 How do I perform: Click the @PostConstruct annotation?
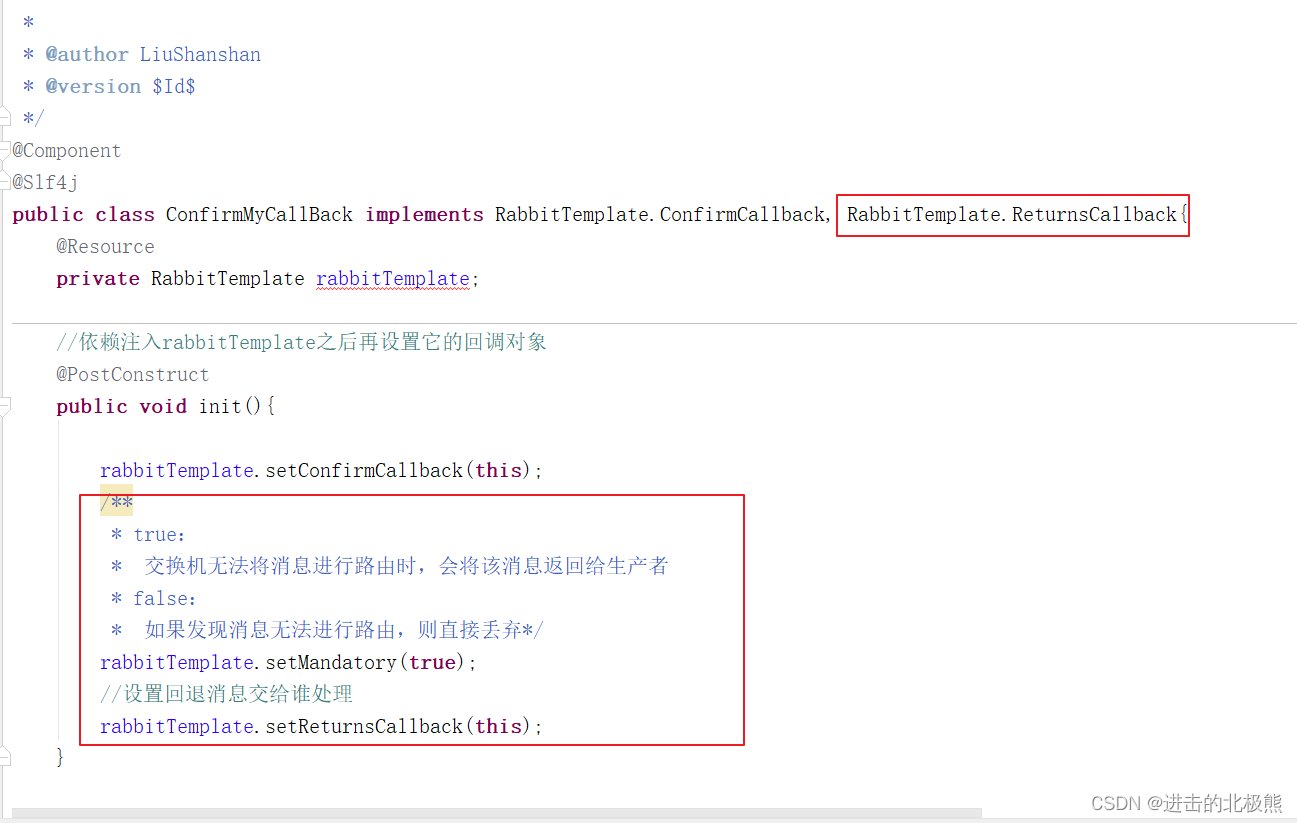(133, 375)
